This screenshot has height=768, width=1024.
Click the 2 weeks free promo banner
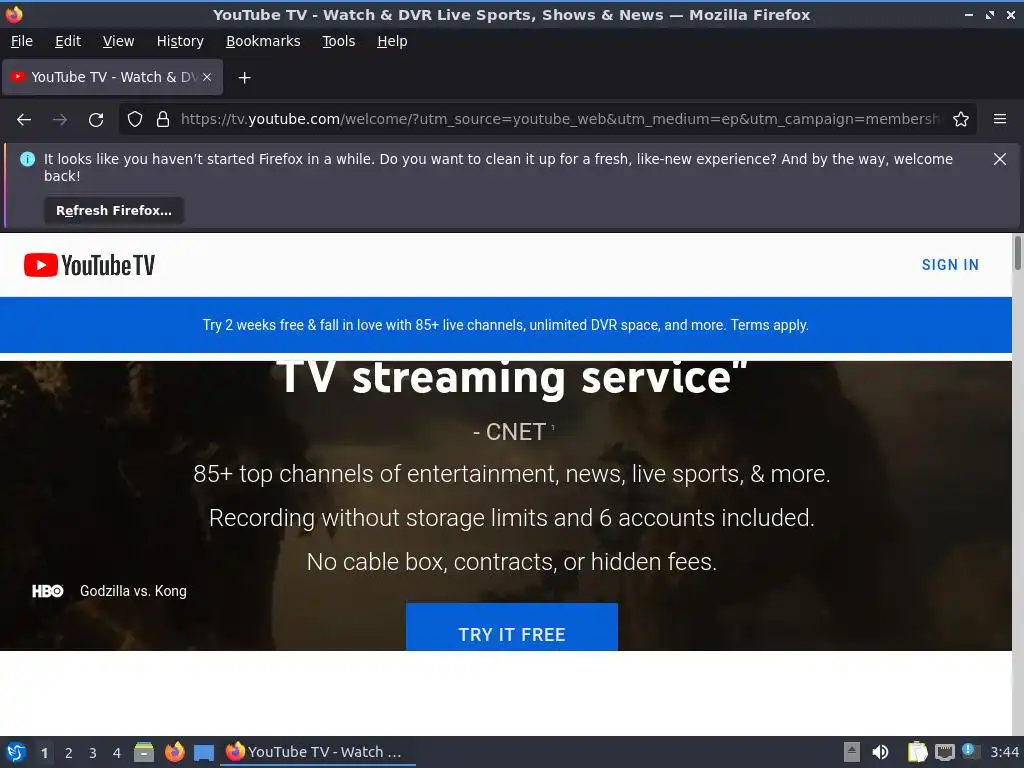click(505, 325)
